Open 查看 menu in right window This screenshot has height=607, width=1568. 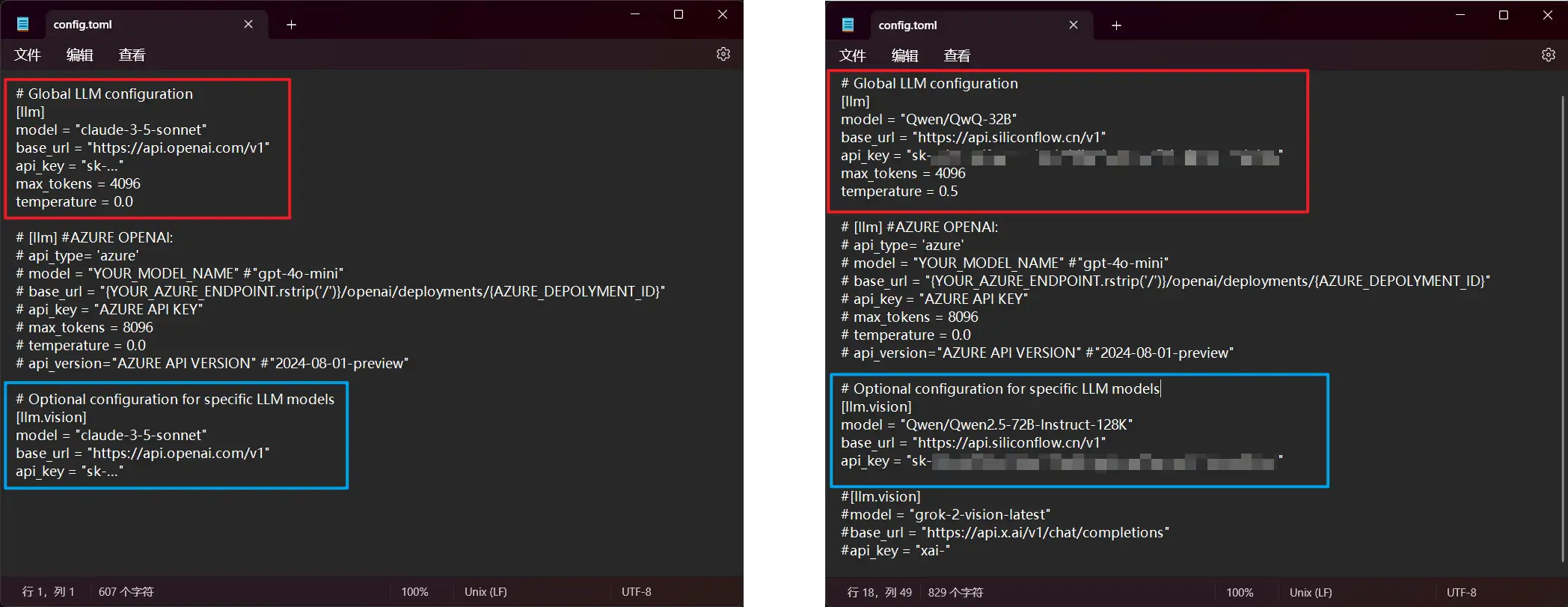click(x=957, y=55)
